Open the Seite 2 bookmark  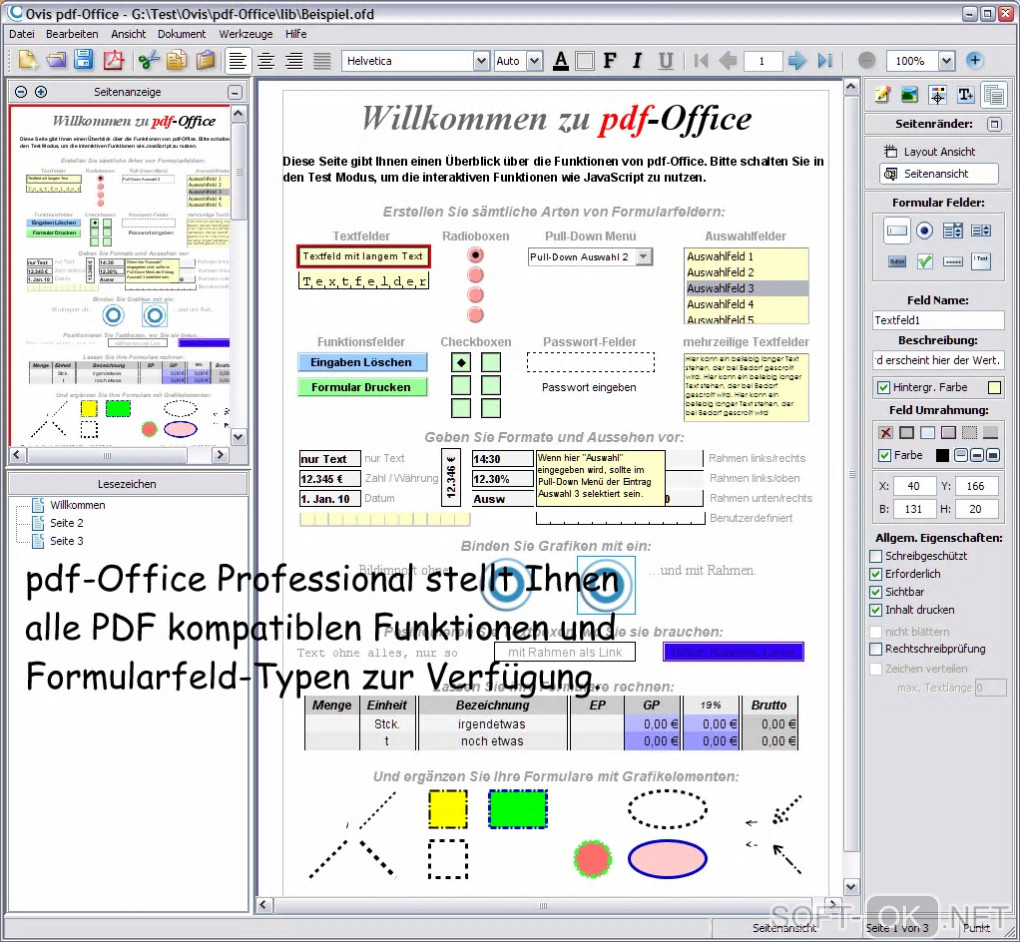(x=66, y=523)
